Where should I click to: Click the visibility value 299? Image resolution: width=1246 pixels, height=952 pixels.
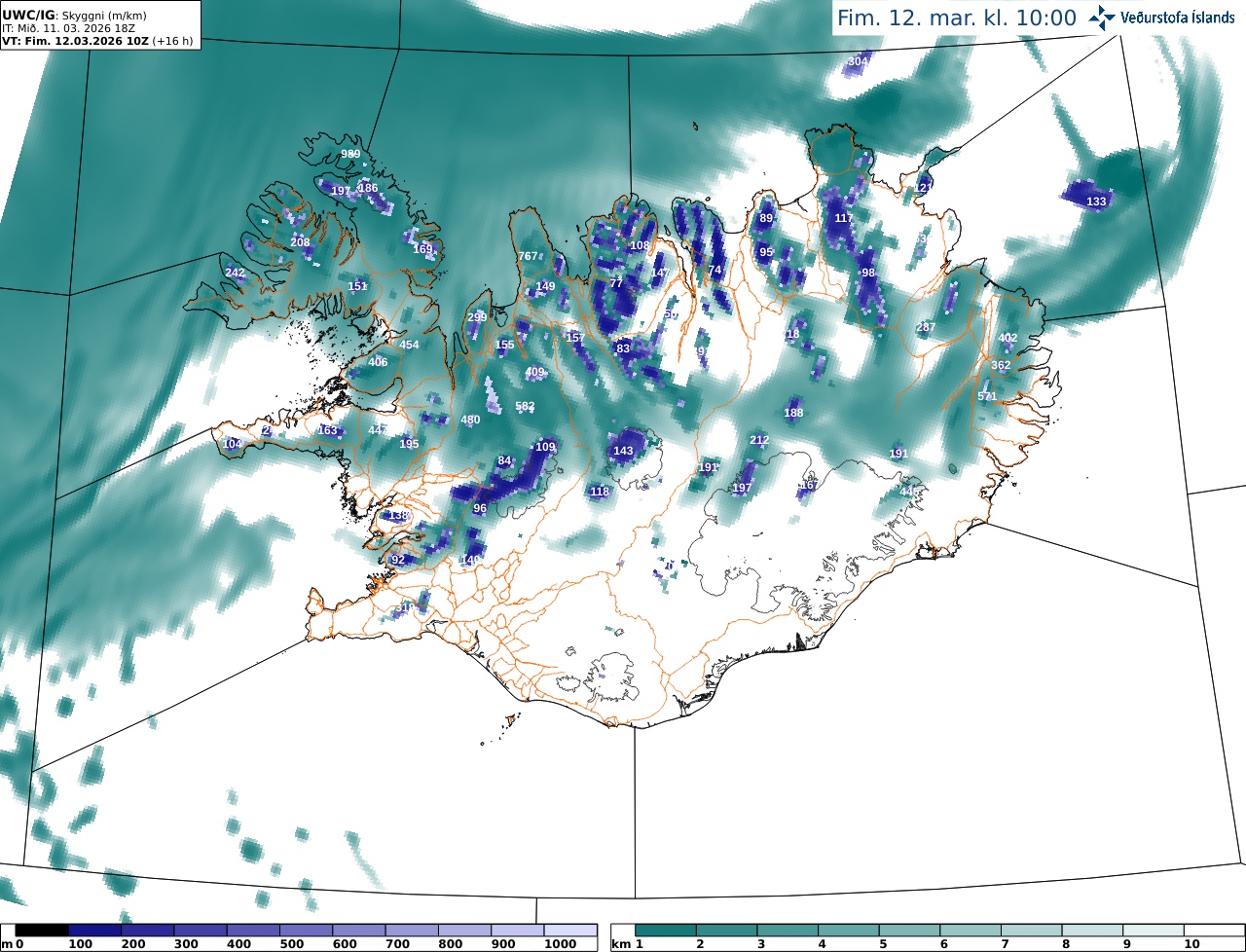(477, 317)
